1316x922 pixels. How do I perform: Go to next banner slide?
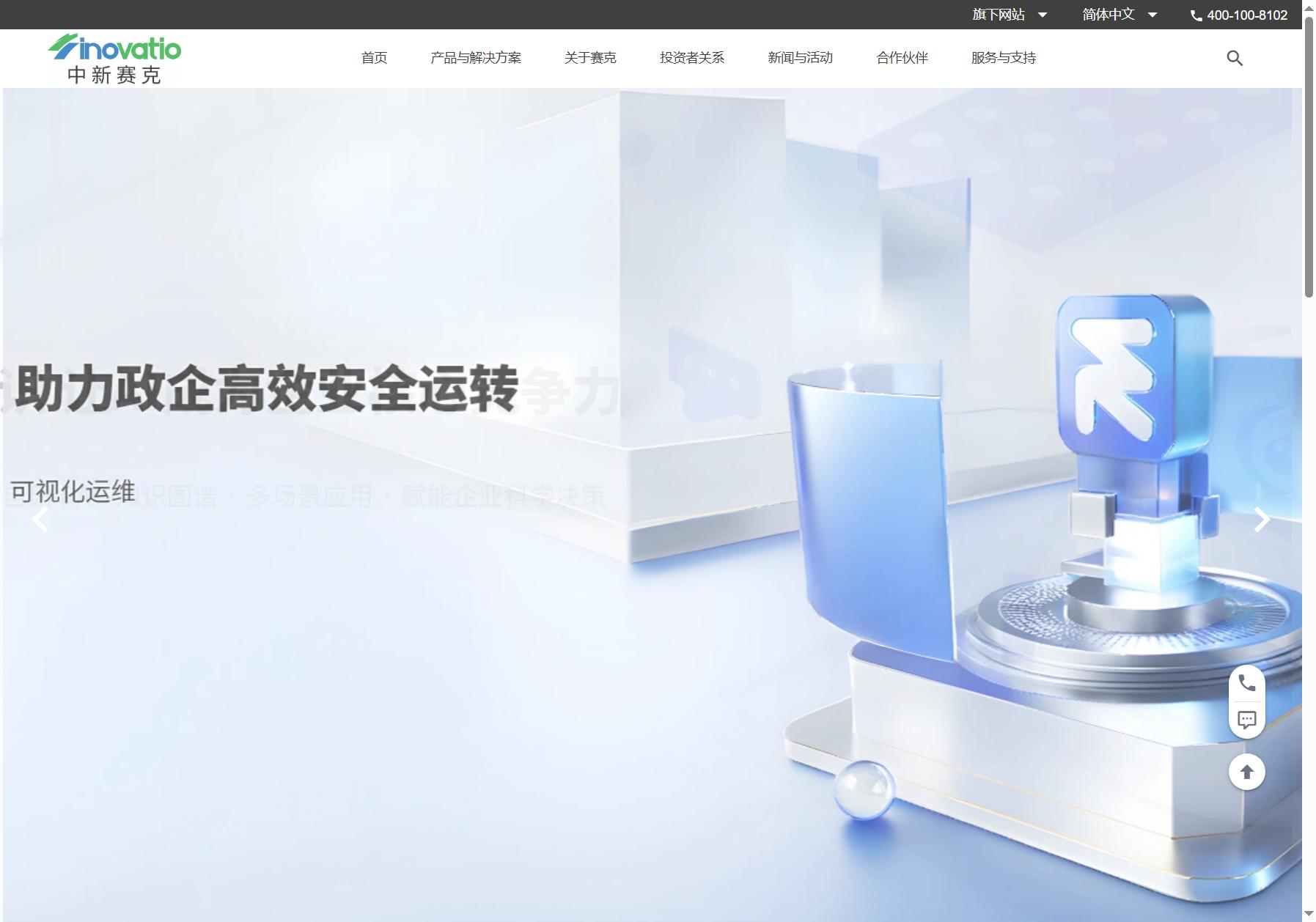tap(1261, 520)
